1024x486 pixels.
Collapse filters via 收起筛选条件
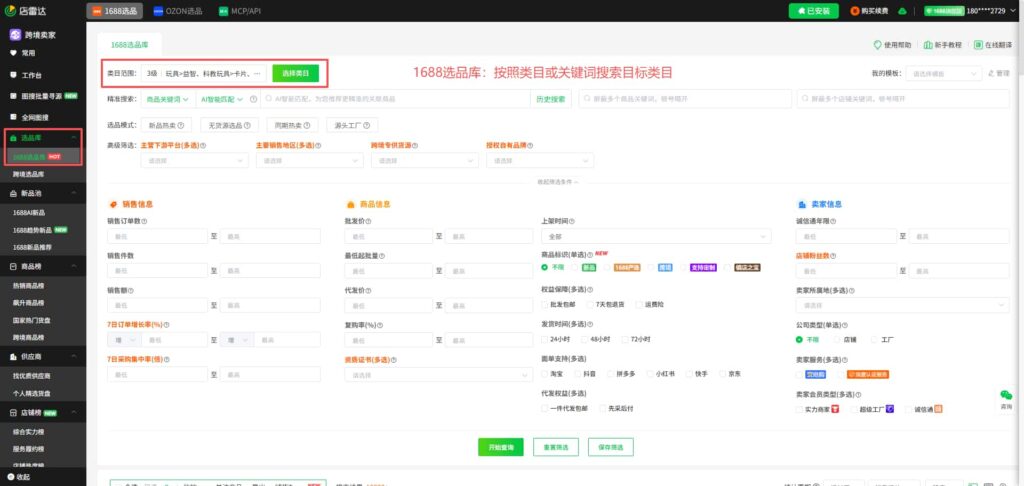(x=557, y=182)
